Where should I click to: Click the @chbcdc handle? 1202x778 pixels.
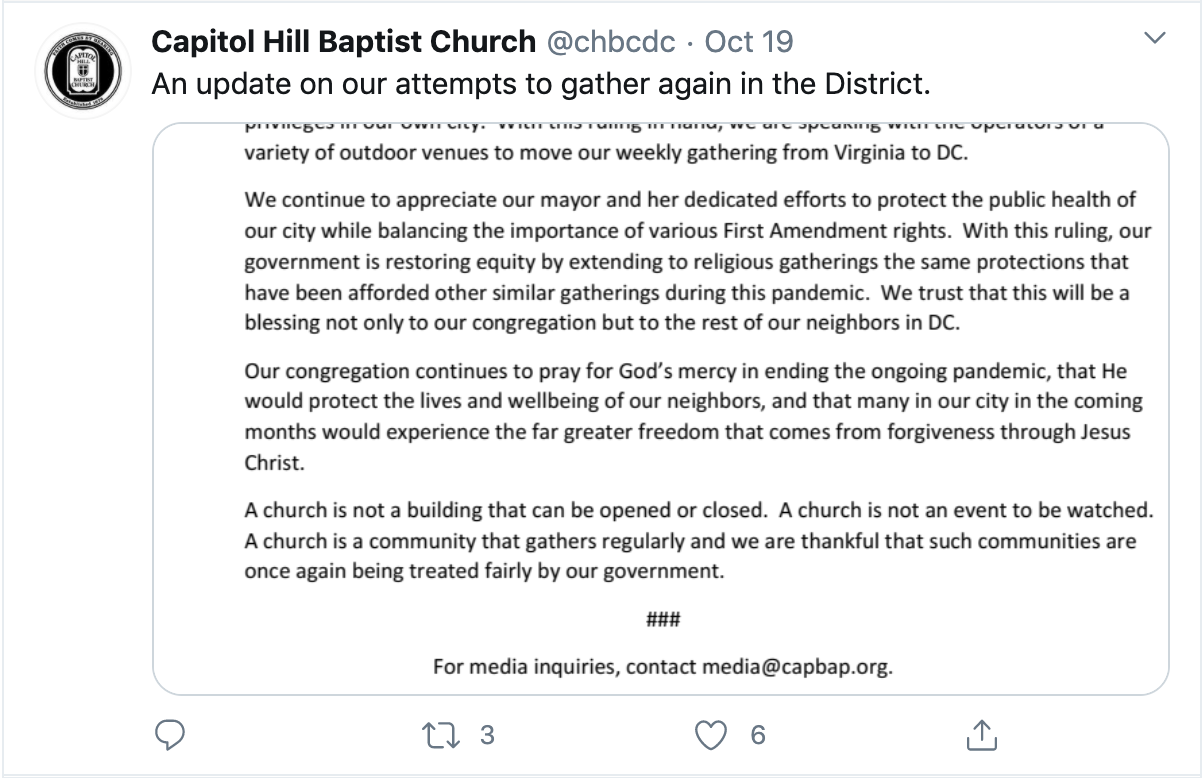point(611,41)
